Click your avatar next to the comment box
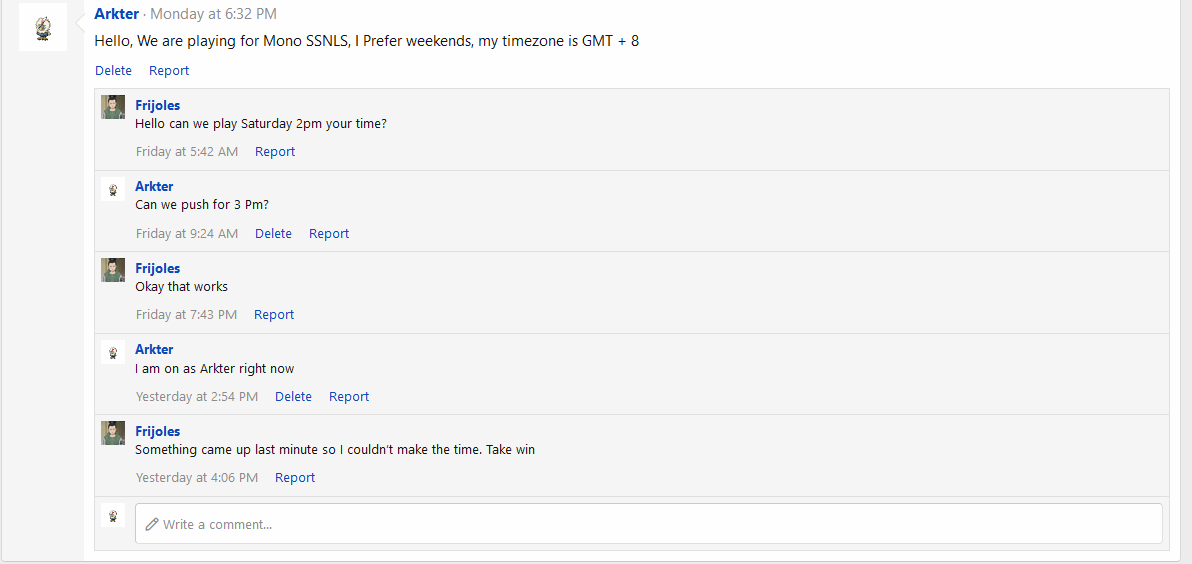This screenshot has height=564, width=1192. (113, 515)
